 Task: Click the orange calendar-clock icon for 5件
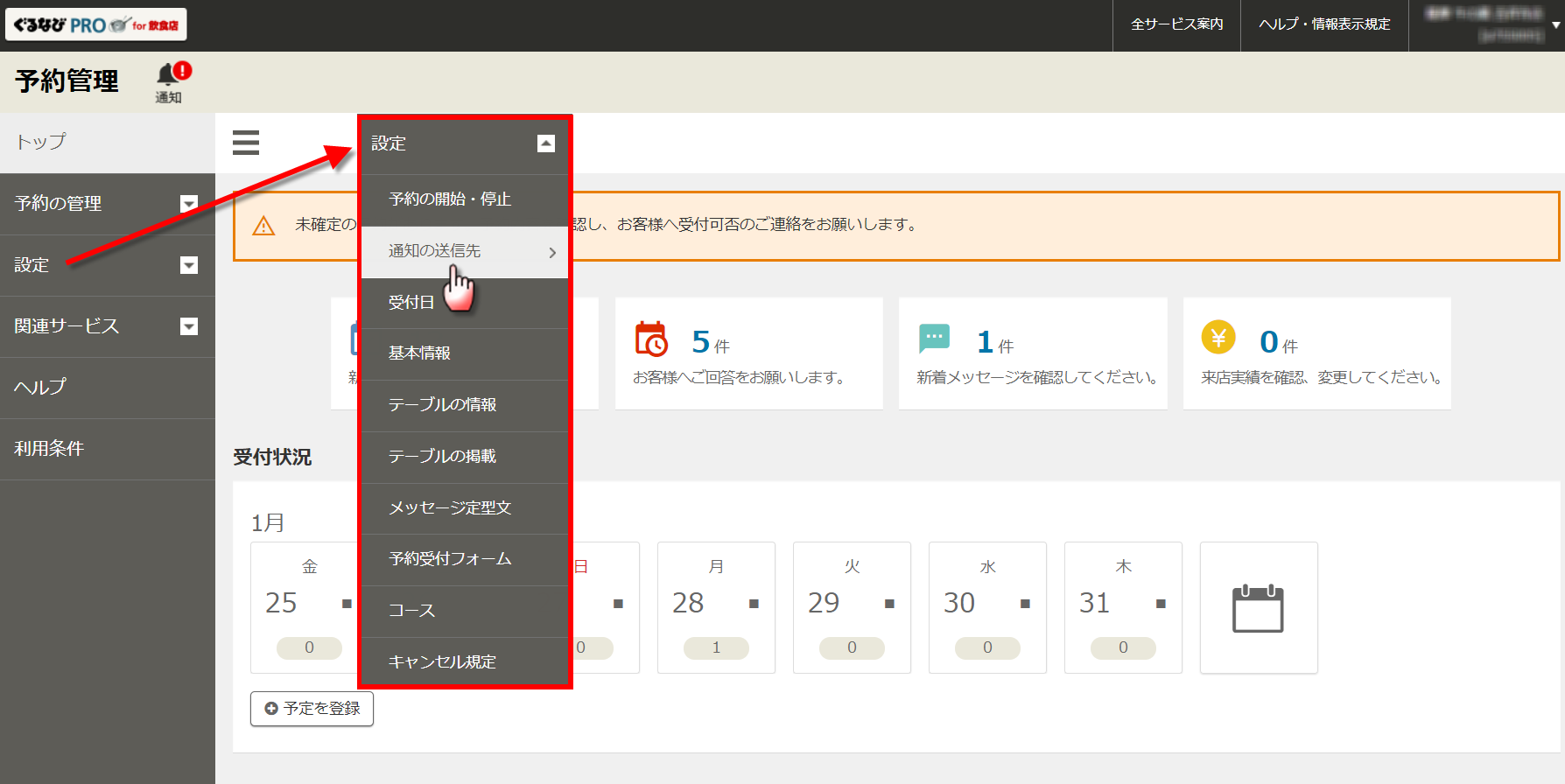[651, 339]
